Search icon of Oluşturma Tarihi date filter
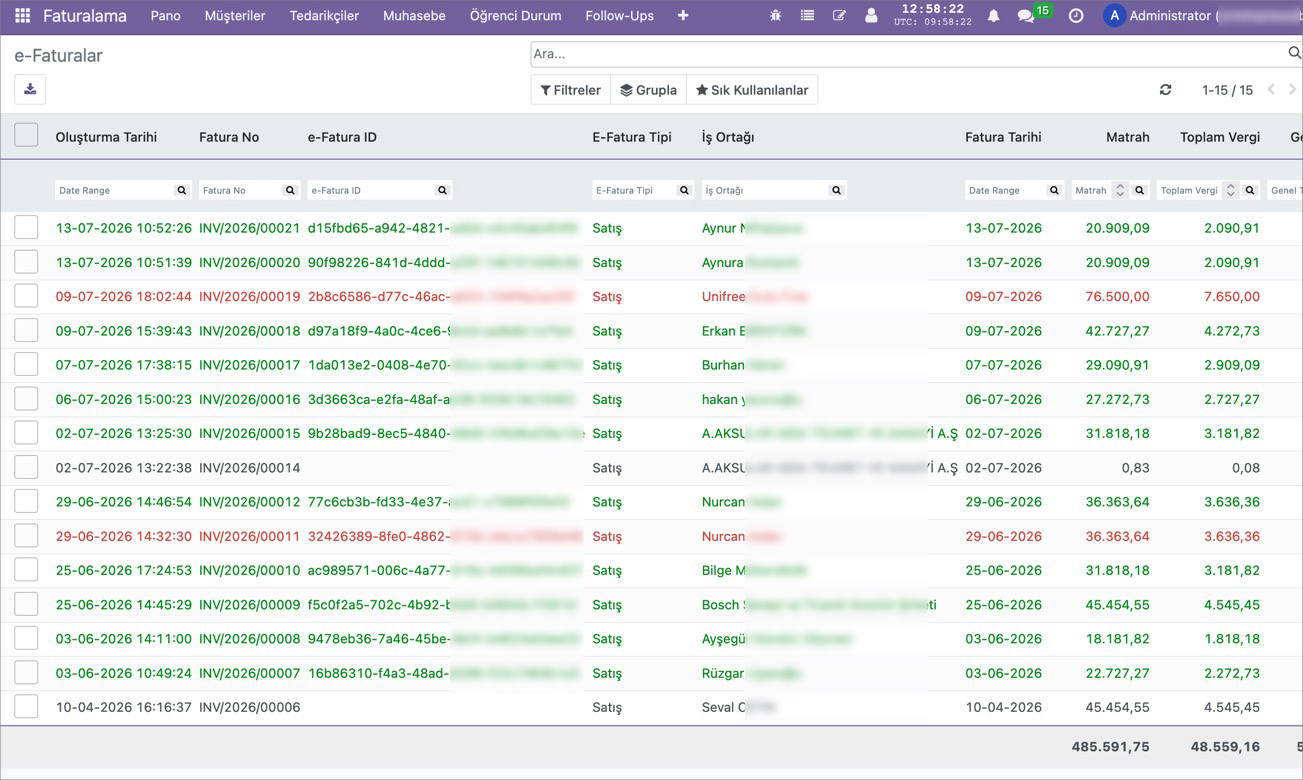1303x780 pixels. click(182, 190)
